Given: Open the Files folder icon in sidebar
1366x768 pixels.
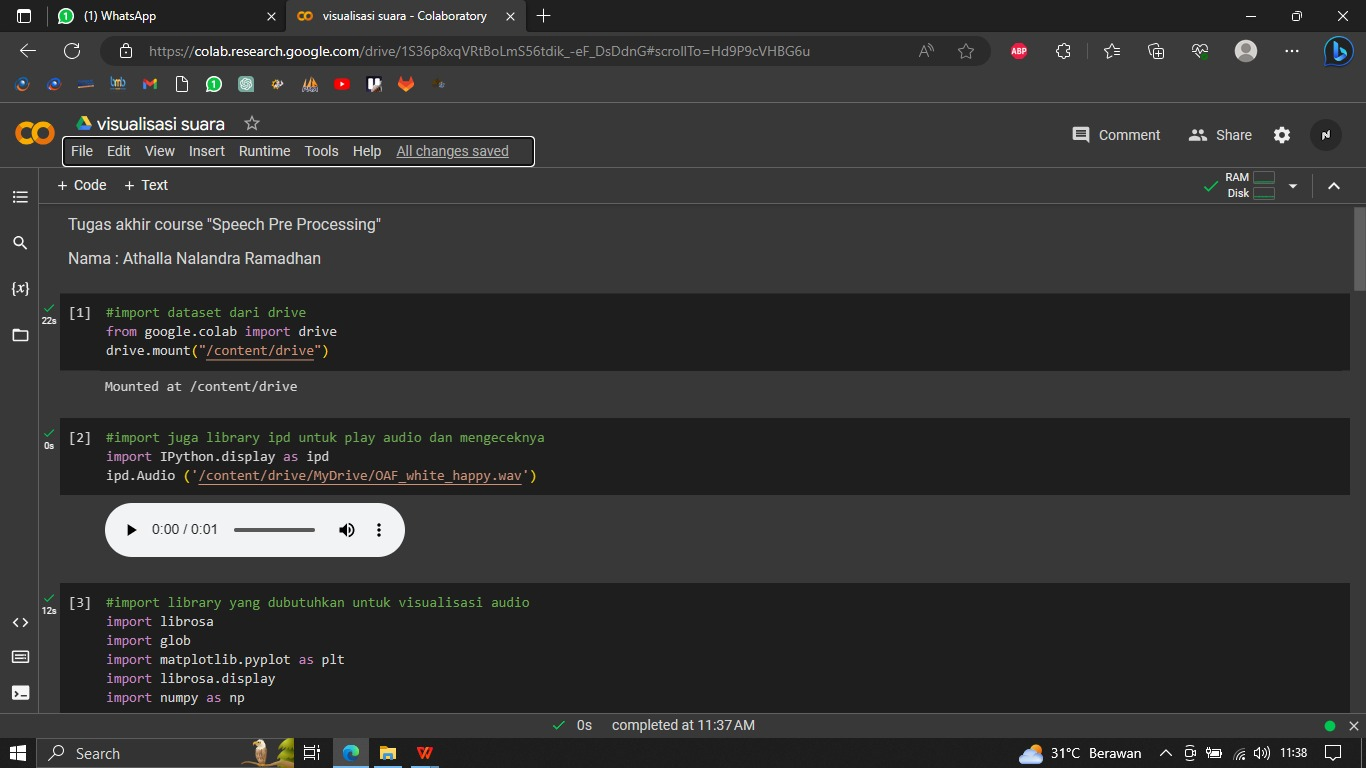Looking at the screenshot, I should click(20, 335).
